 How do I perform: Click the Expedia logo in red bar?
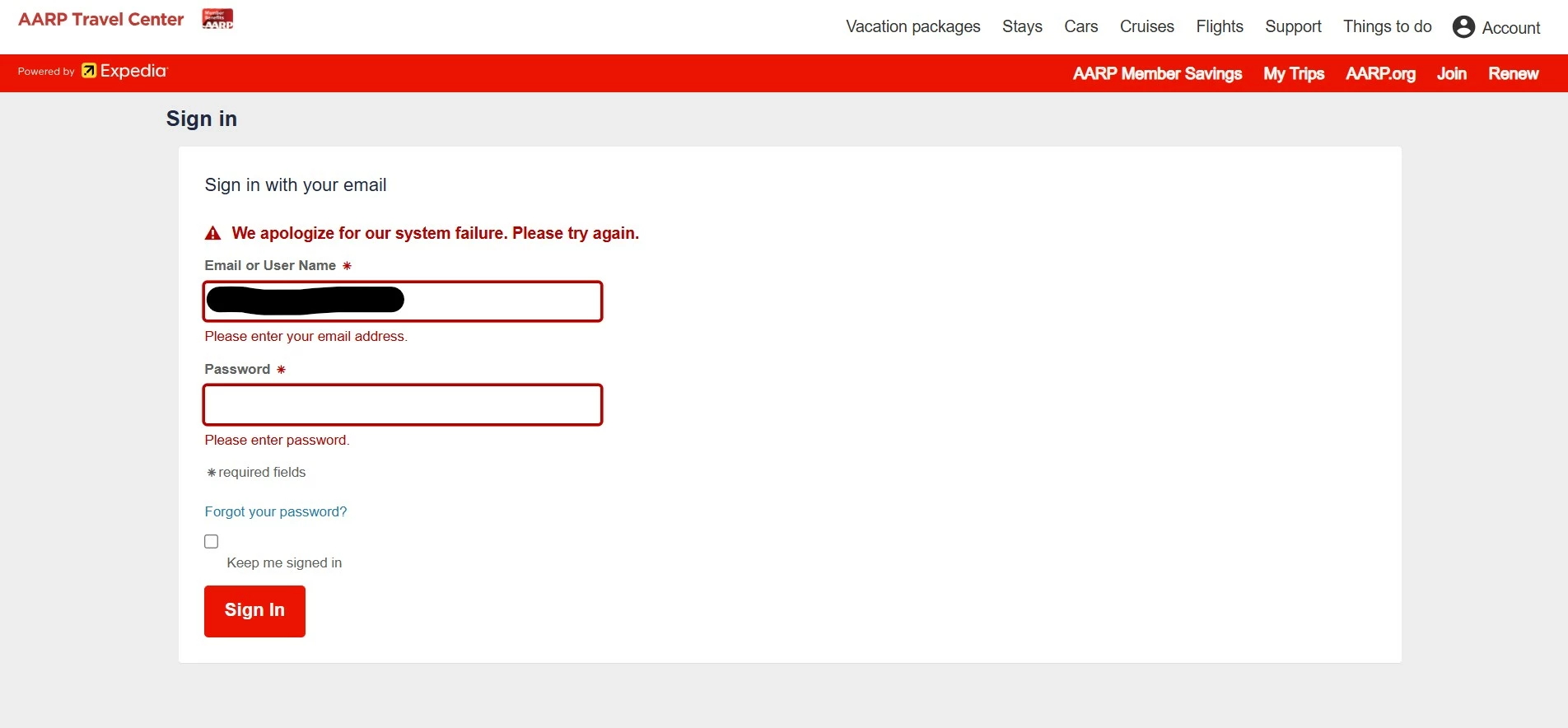pyautogui.click(x=124, y=72)
